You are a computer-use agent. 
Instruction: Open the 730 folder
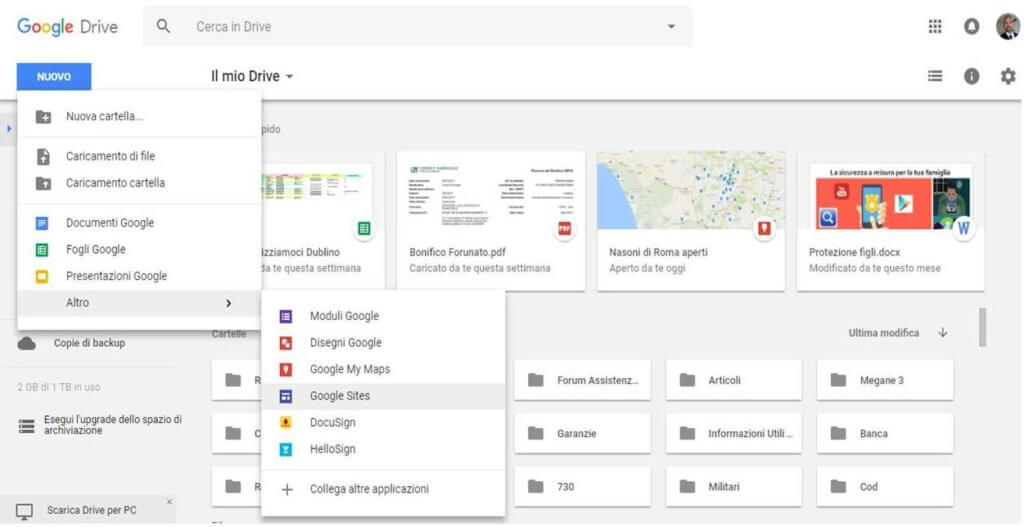point(583,487)
